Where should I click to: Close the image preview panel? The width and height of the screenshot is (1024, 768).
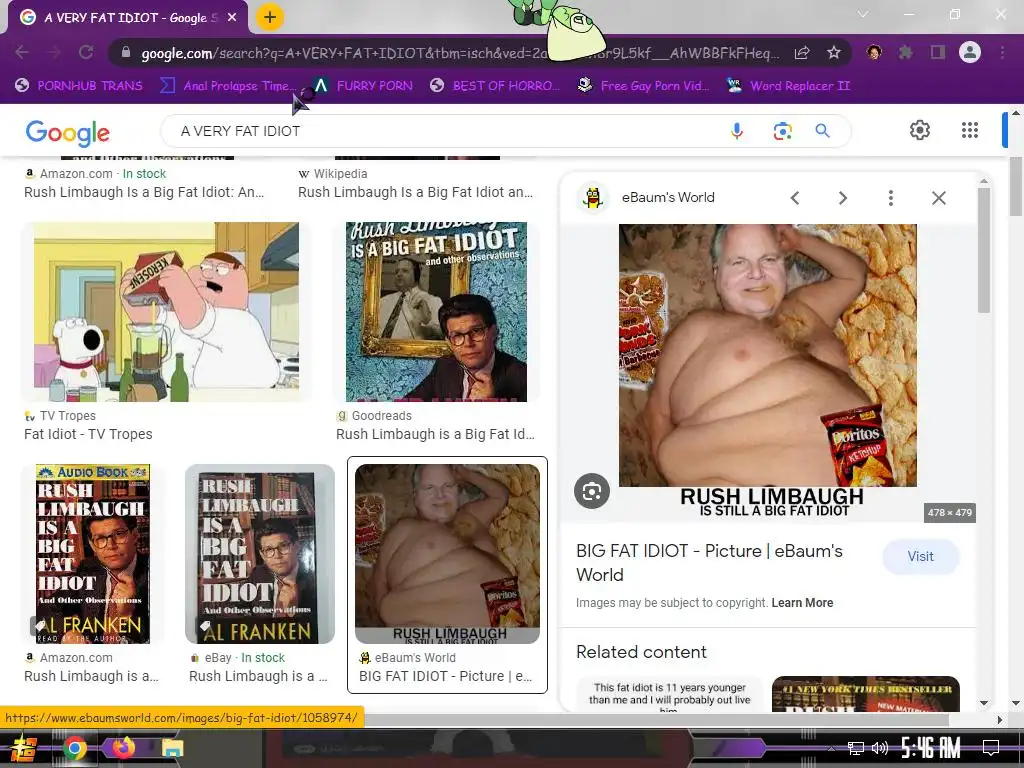pyautogui.click(x=938, y=198)
